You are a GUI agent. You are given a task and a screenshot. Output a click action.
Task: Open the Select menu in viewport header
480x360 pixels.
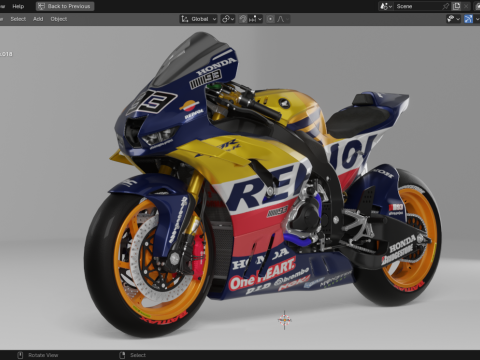(x=18, y=19)
